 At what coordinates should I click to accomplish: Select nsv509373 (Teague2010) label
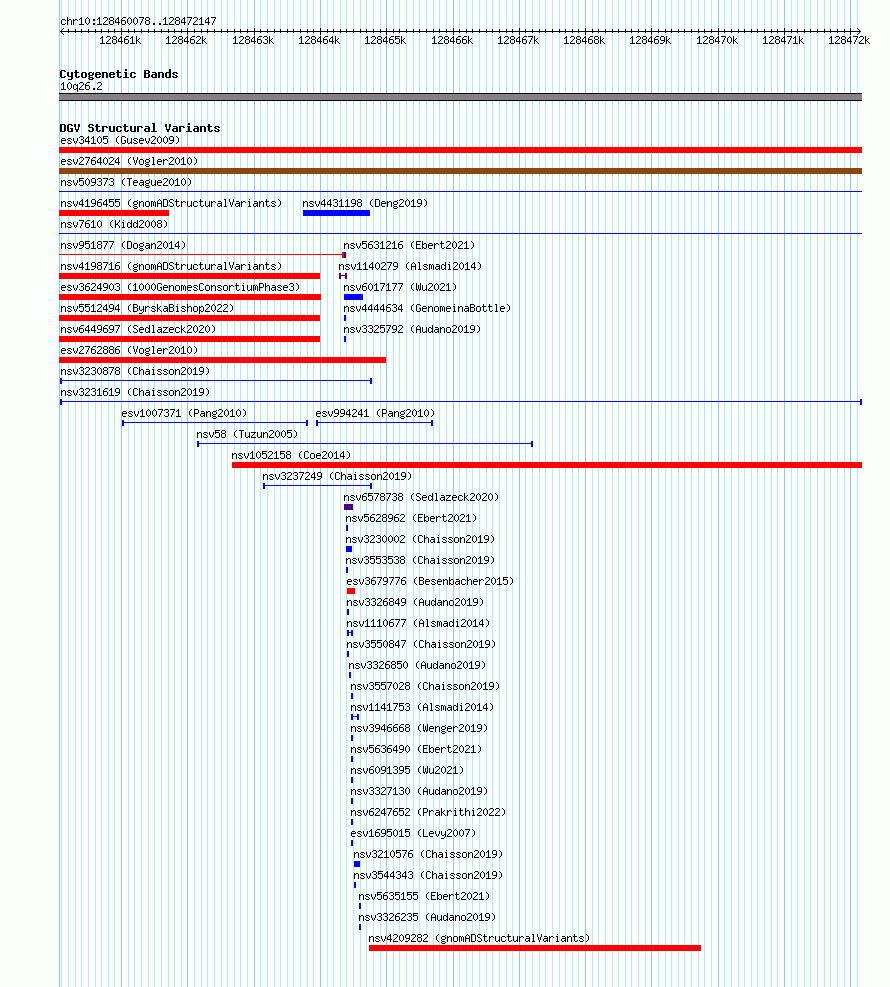pos(126,183)
